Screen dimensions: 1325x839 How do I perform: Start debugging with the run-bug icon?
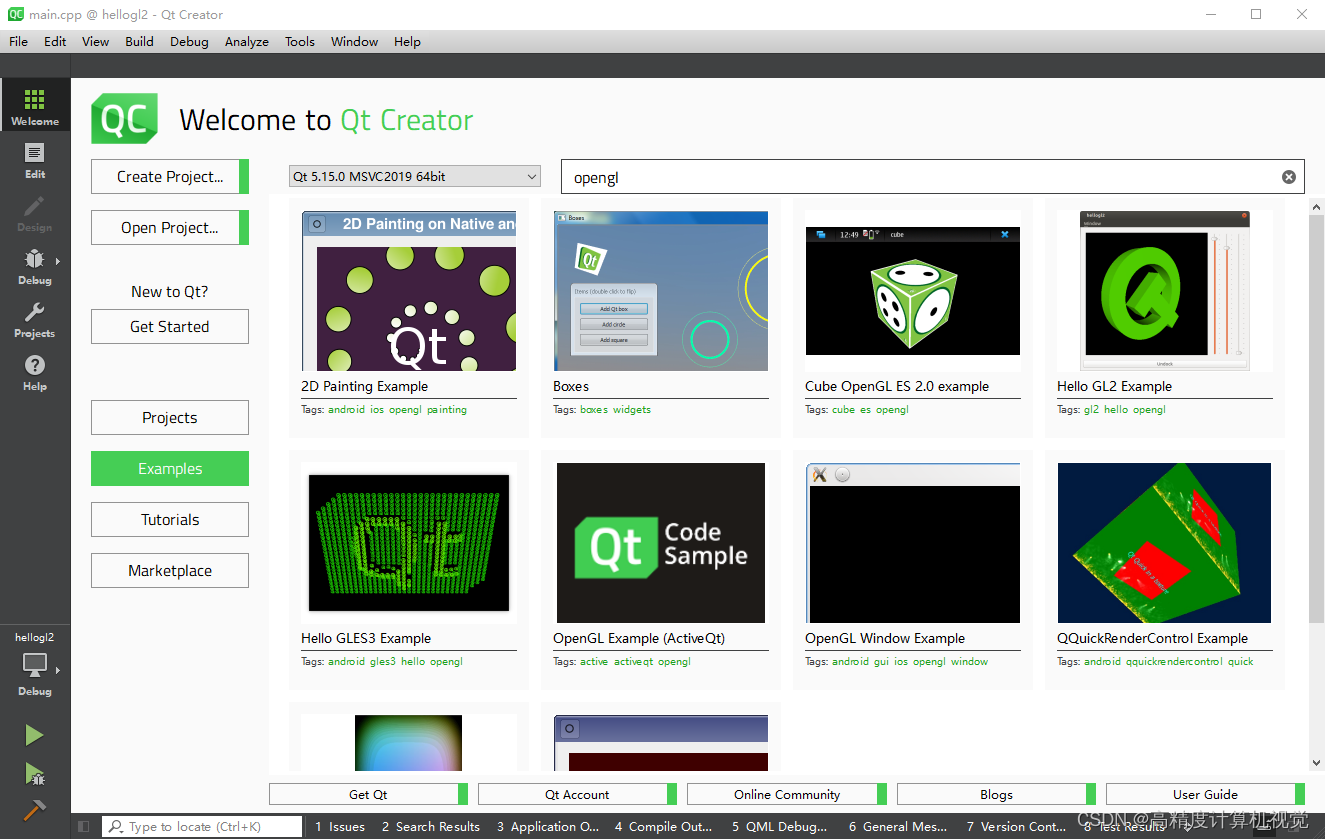[x=35, y=773]
